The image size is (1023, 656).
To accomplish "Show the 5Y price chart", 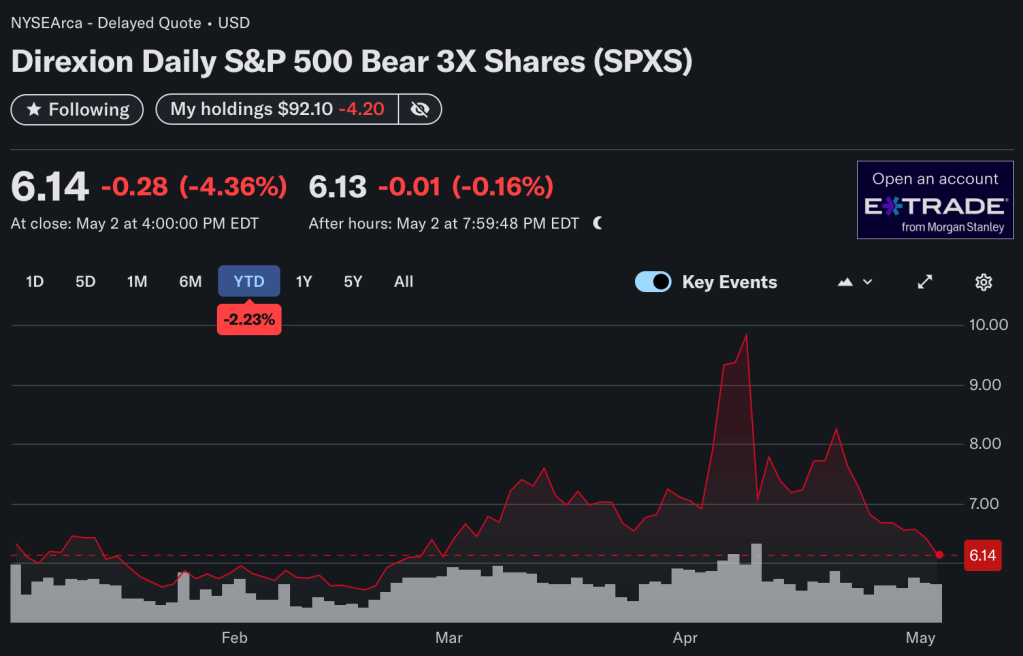I will [x=353, y=282].
